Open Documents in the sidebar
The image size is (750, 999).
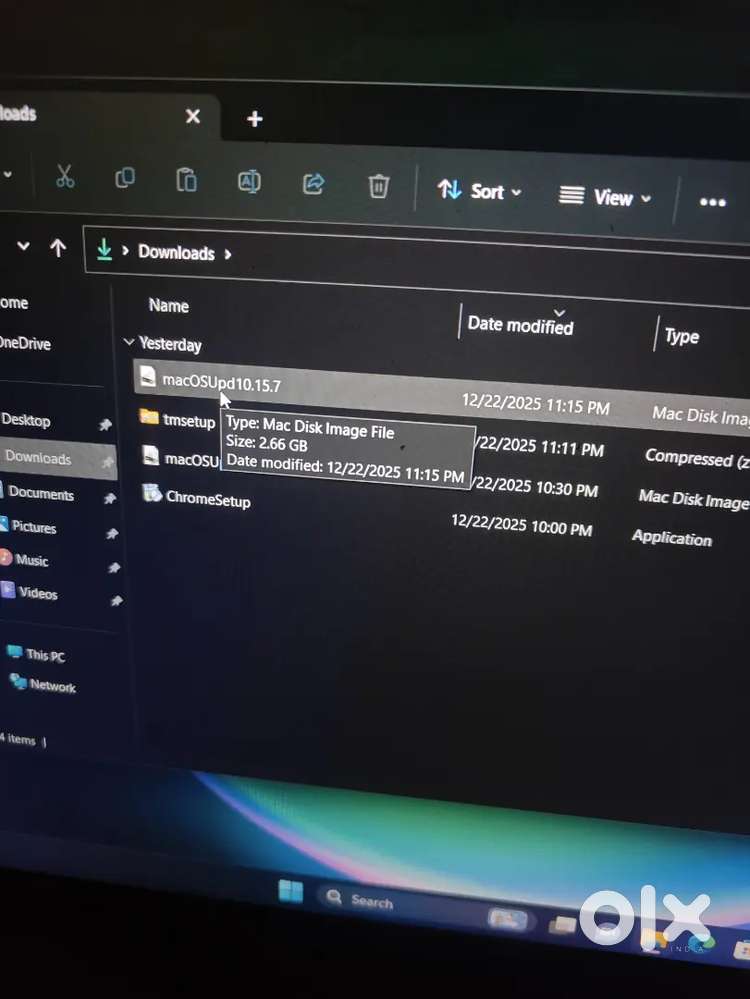[x=41, y=493]
